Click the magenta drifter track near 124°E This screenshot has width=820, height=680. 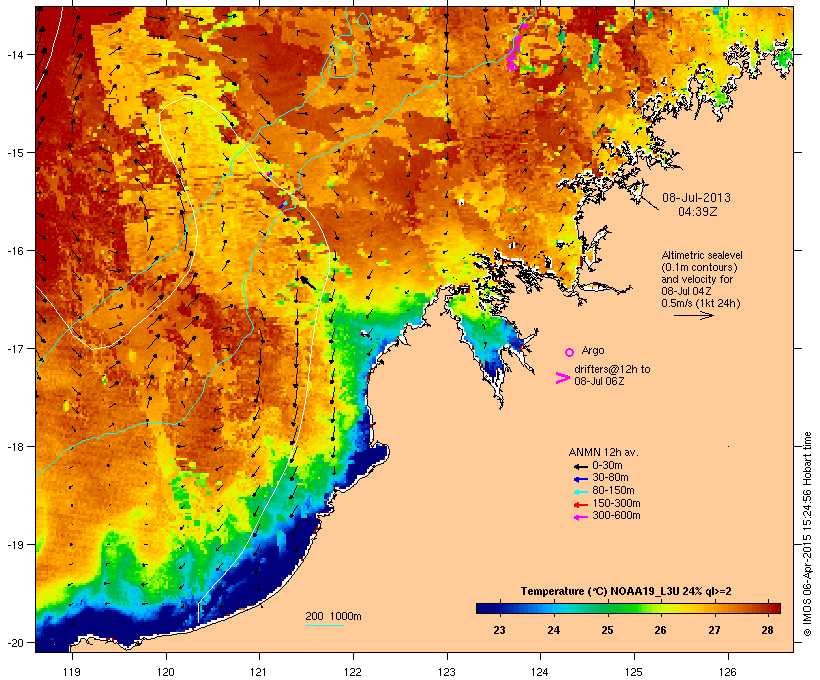coord(516,47)
